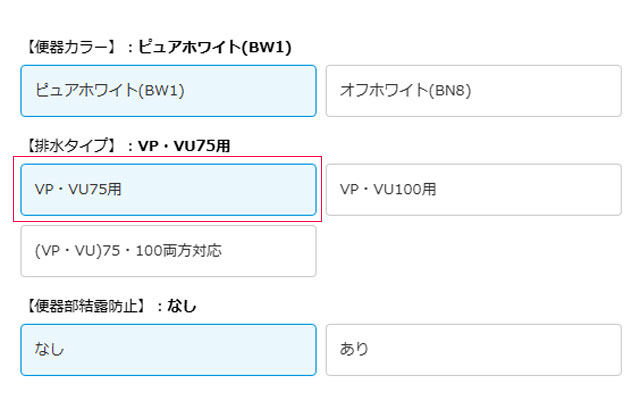Choose the VP・VU100用 drain type
640x401 pixels.
473,189
